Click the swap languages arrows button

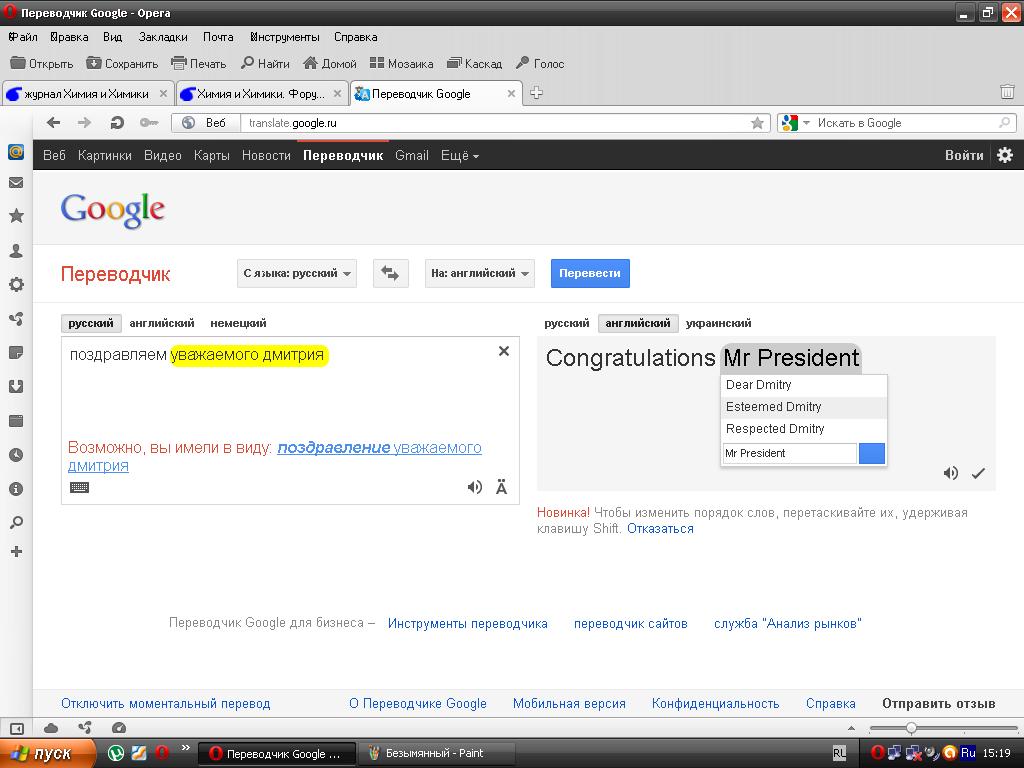pyautogui.click(x=390, y=273)
